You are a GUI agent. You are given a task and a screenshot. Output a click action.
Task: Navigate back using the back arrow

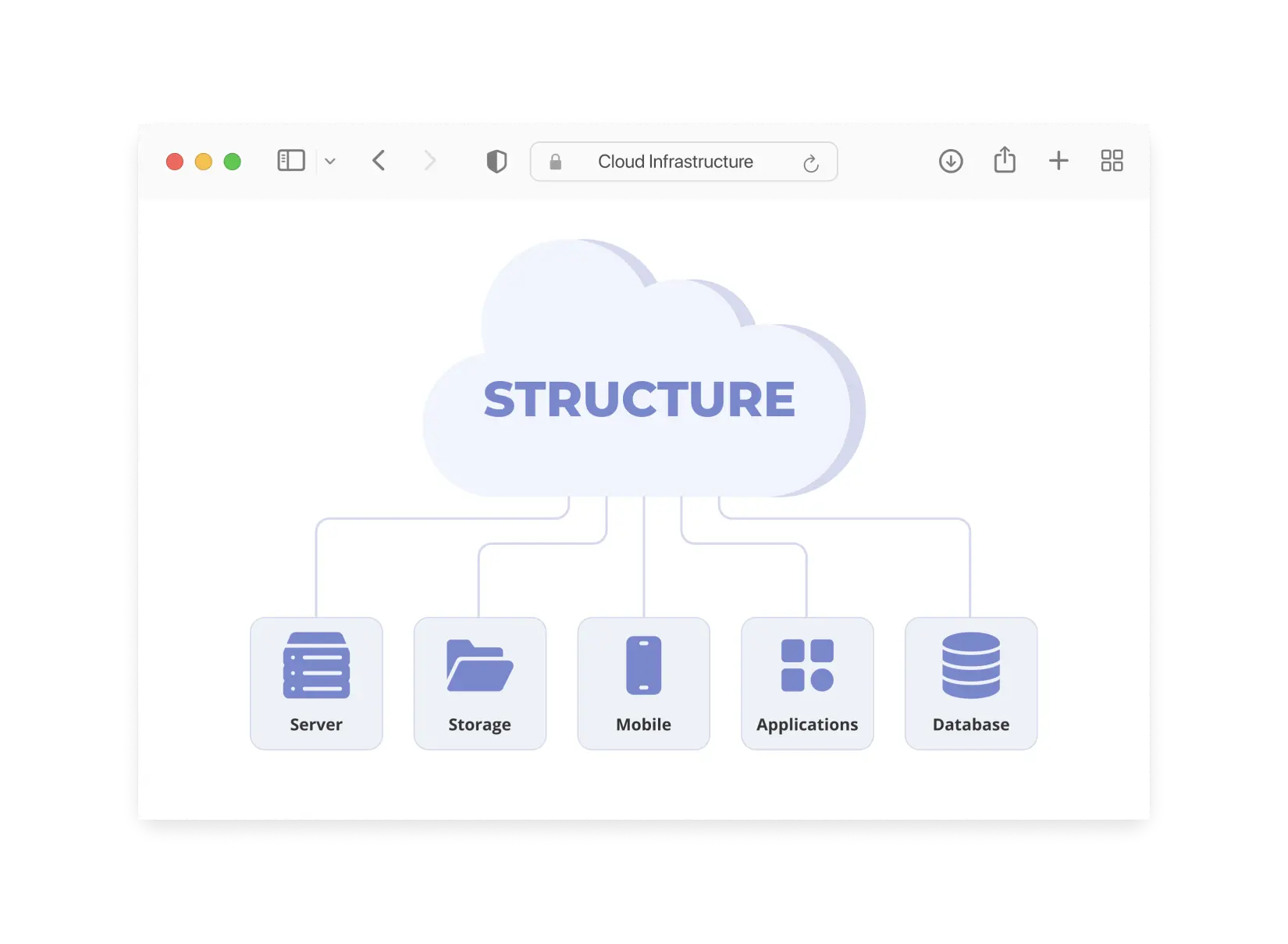coord(379,160)
